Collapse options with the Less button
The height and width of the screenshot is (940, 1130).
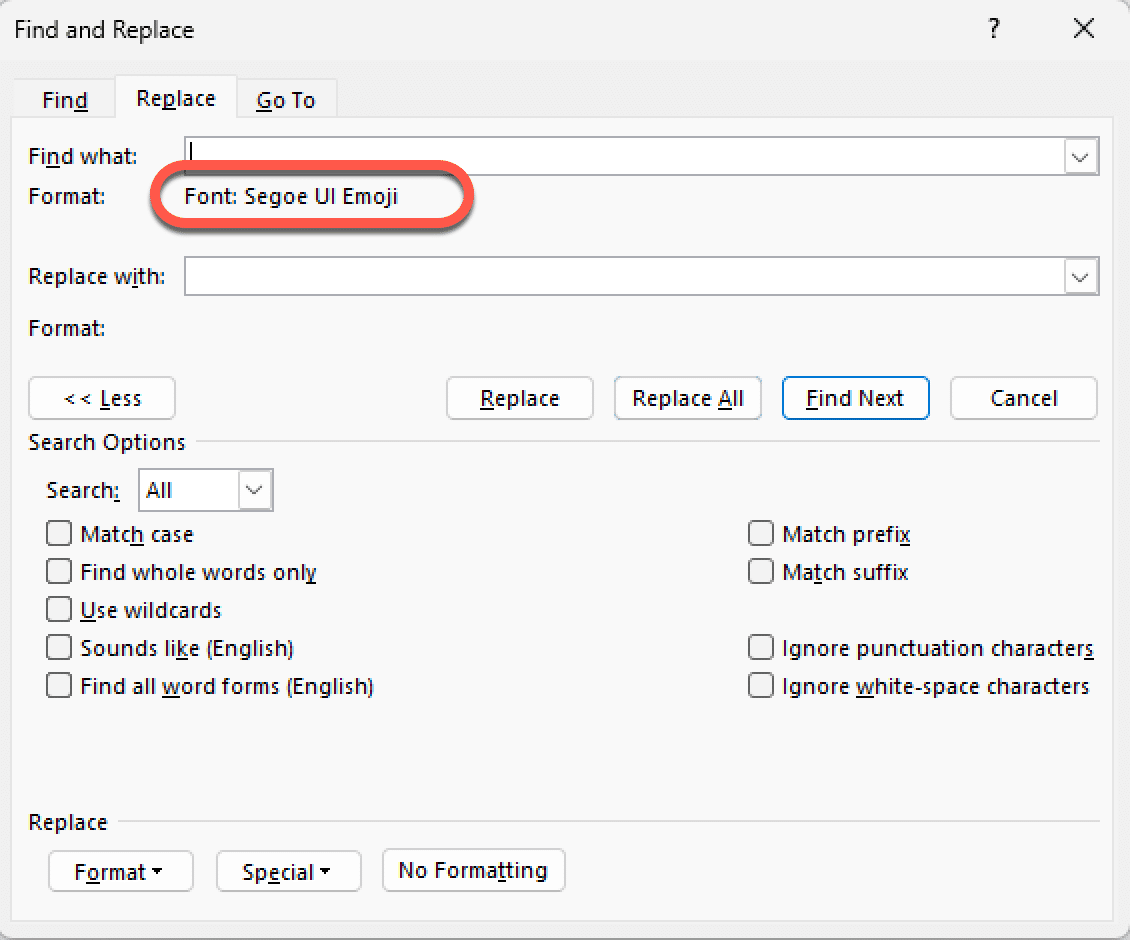click(102, 398)
